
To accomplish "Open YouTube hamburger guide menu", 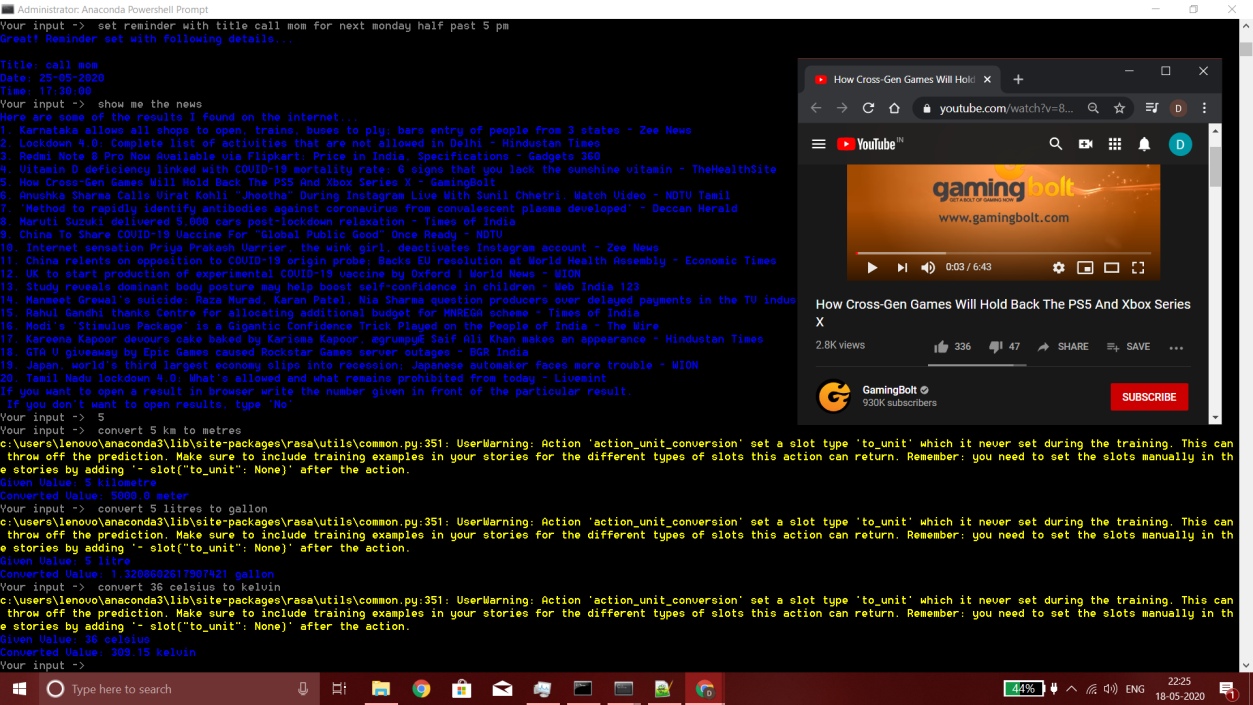I will pyautogui.click(x=819, y=144).
